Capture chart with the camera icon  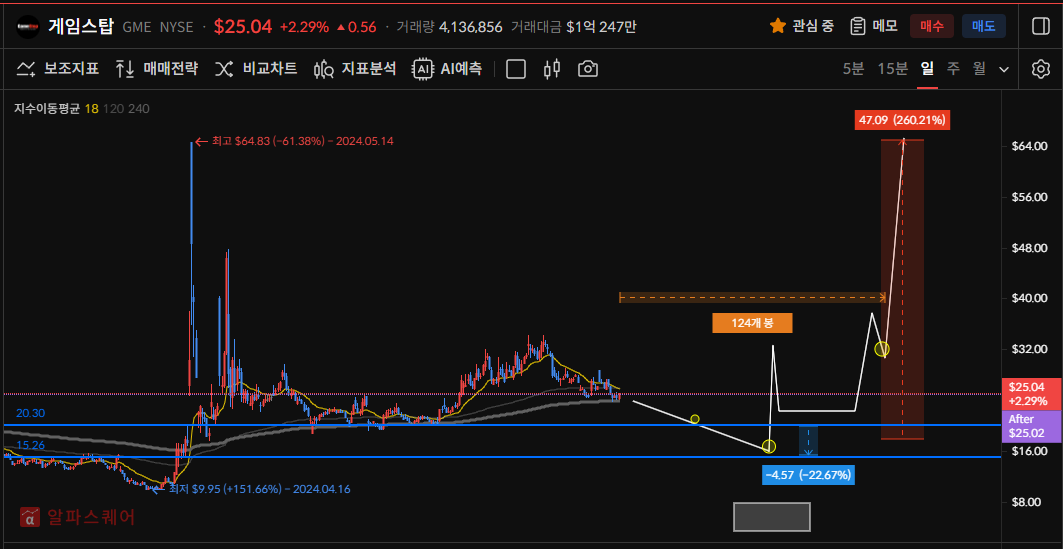pos(588,68)
